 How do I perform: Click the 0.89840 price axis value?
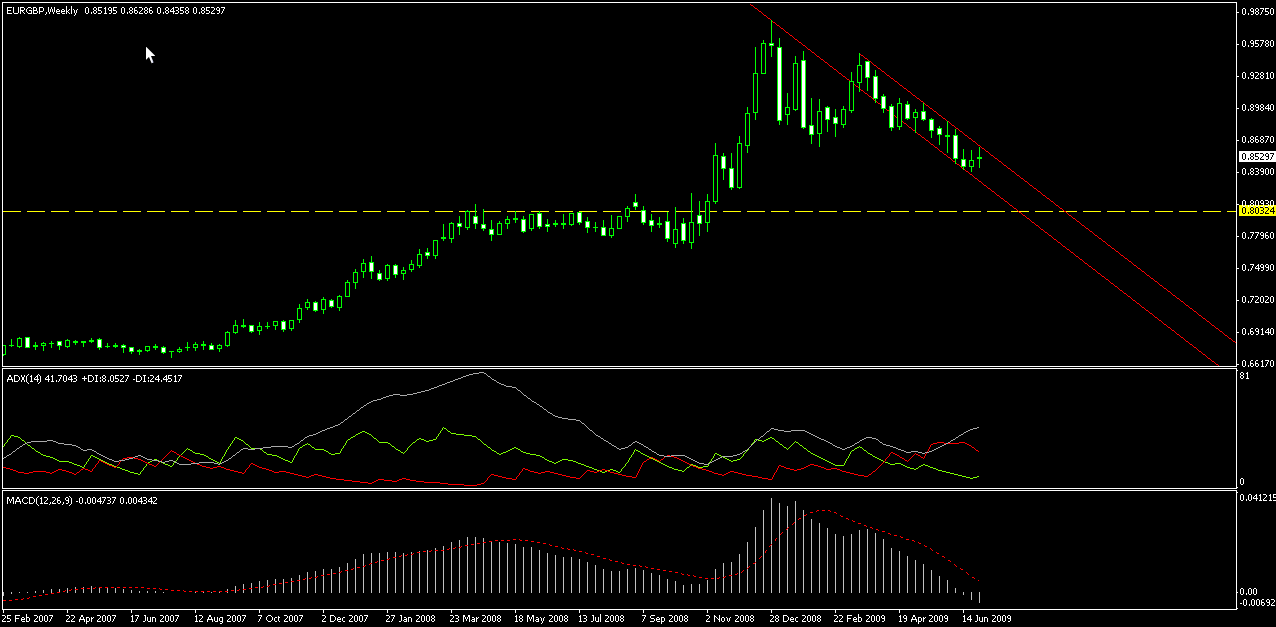pyautogui.click(x=1256, y=107)
